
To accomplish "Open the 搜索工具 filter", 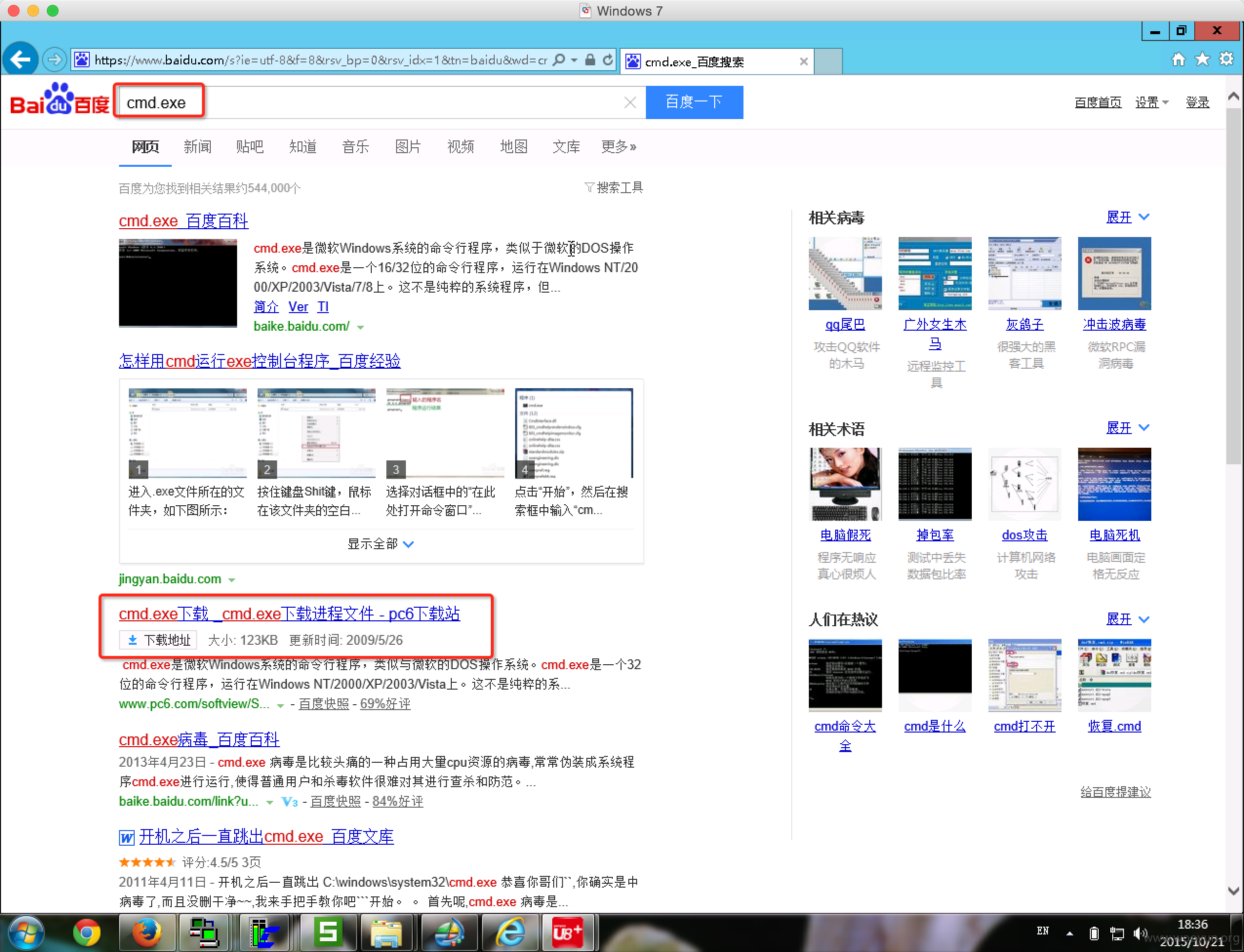I will pyautogui.click(x=614, y=188).
